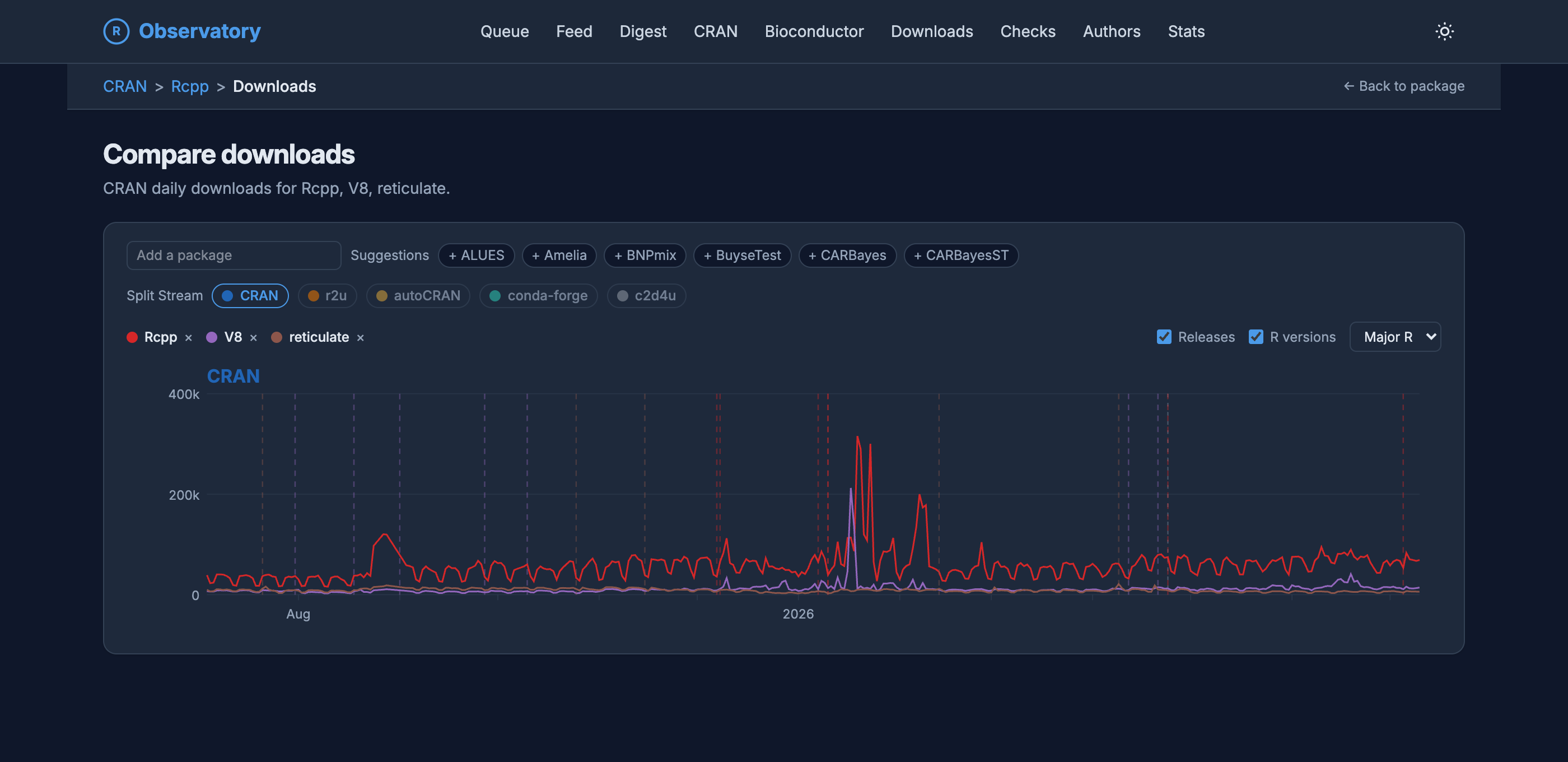The image size is (1568, 762).
Task: Toggle the autoCRAN stream chip
Action: [x=418, y=295]
